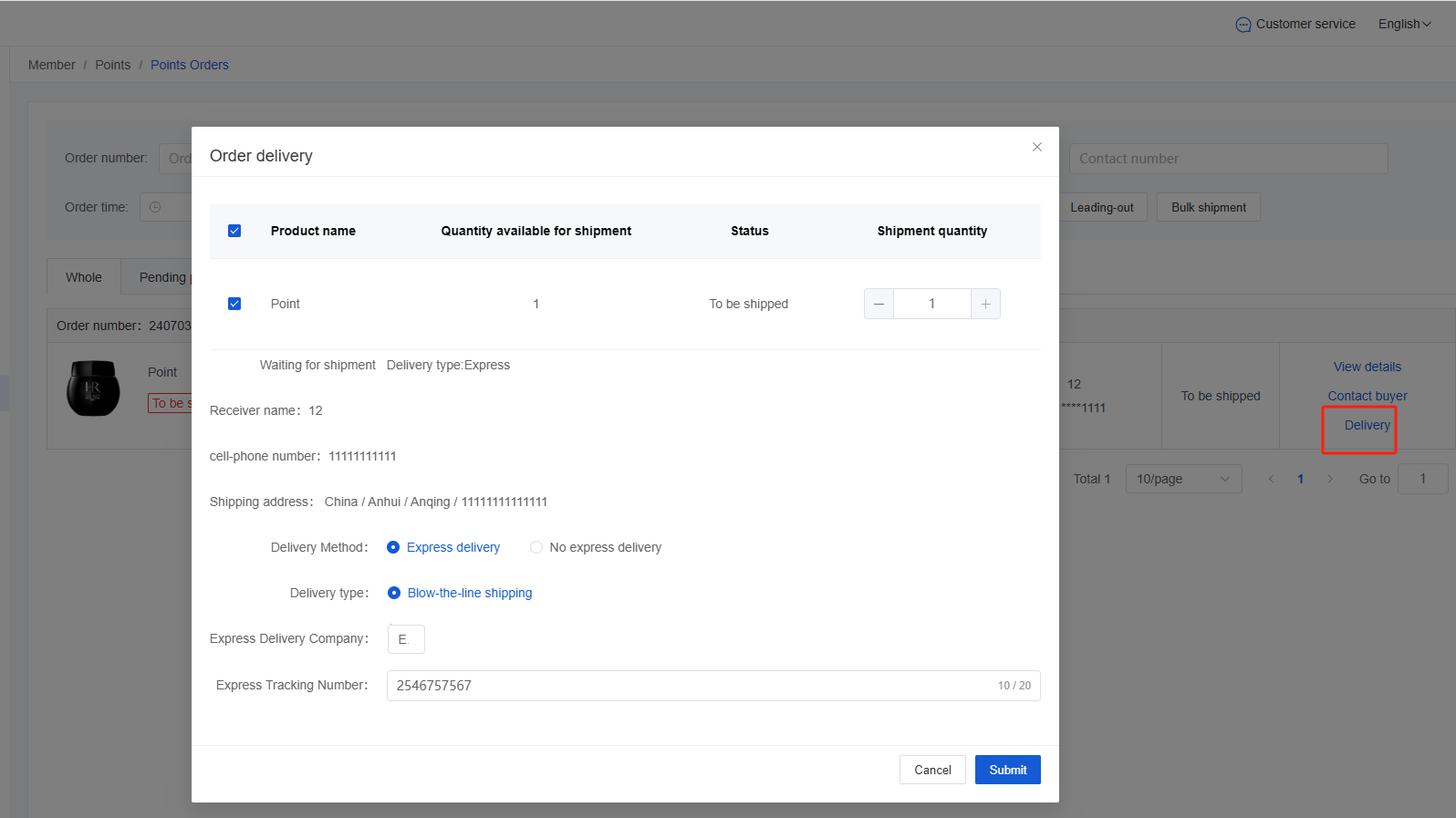Toggle the select-all header checkbox

(234, 231)
